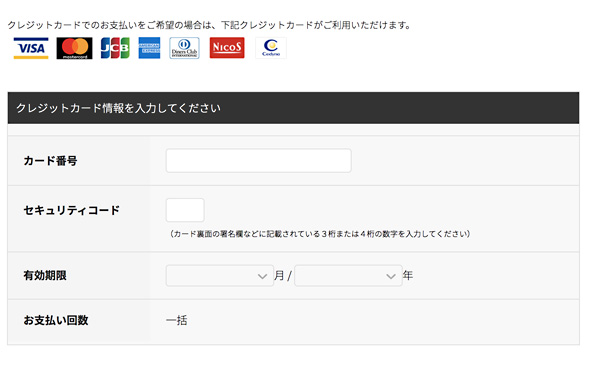Image resolution: width=590 pixels, height=370 pixels.
Task: Click the お支払い回数 label
Action: (56, 320)
